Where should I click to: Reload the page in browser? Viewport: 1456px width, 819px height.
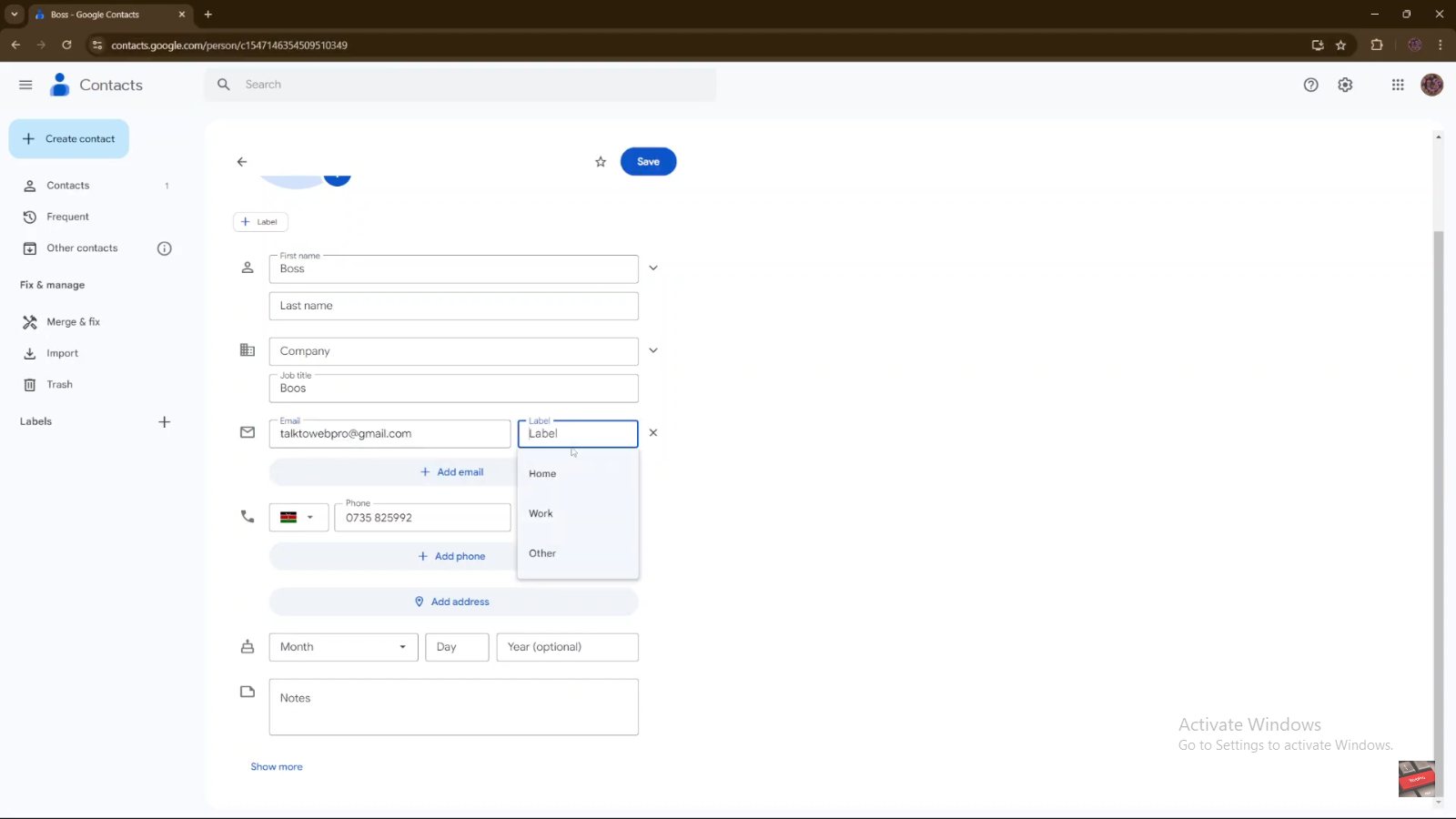coord(66,45)
